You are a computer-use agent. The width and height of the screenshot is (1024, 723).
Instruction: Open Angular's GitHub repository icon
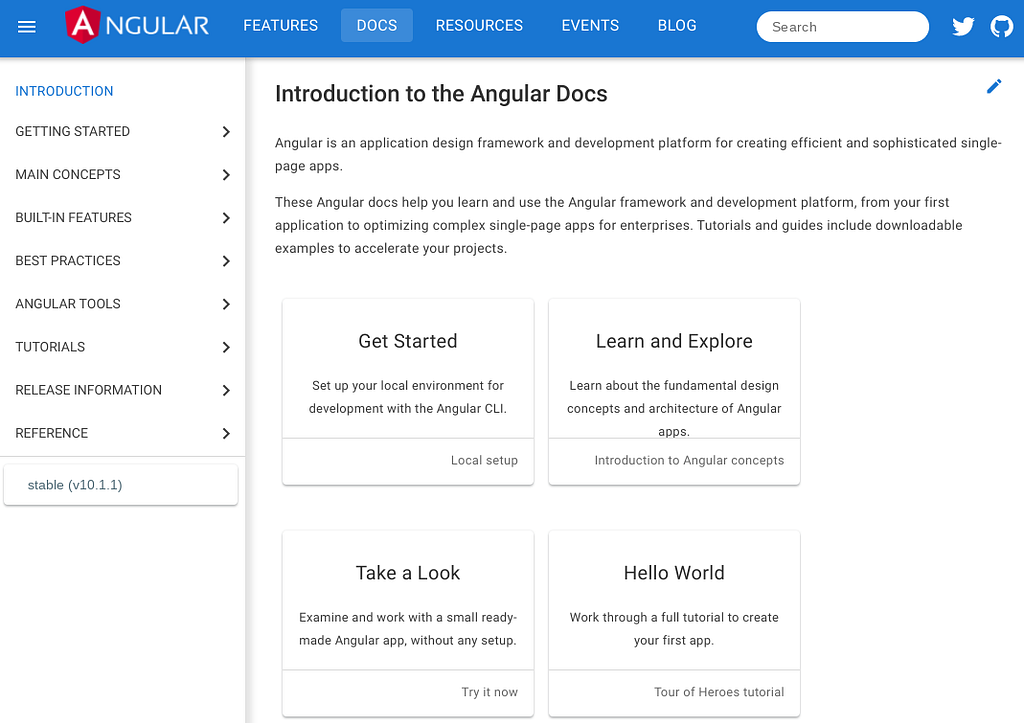click(1002, 27)
